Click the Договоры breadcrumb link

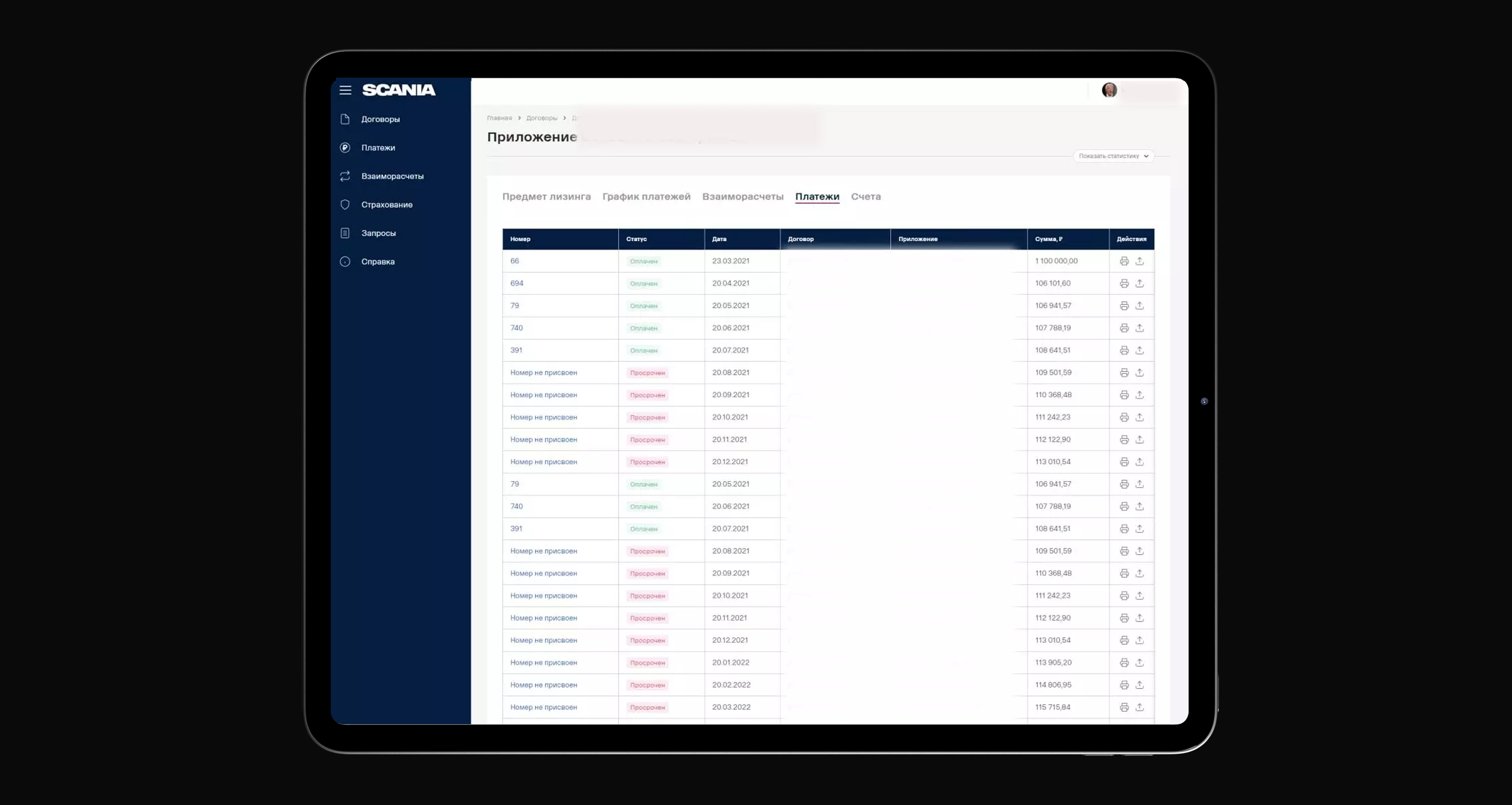pyautogui.click(x=541, y=118)
